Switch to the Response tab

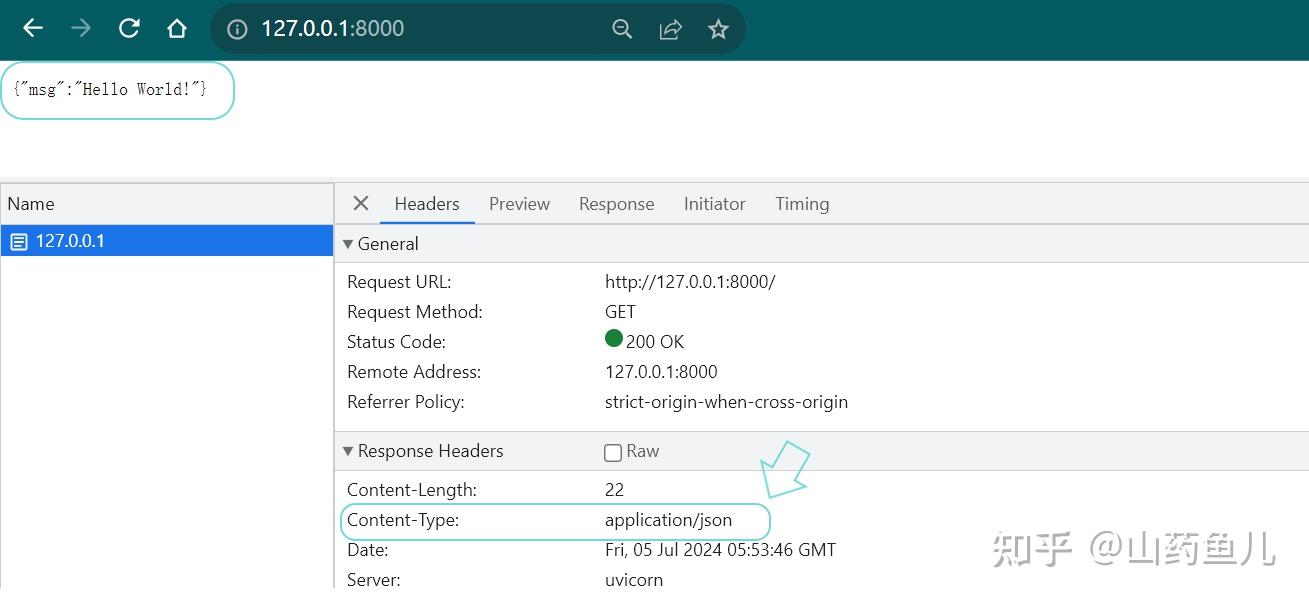616,203
